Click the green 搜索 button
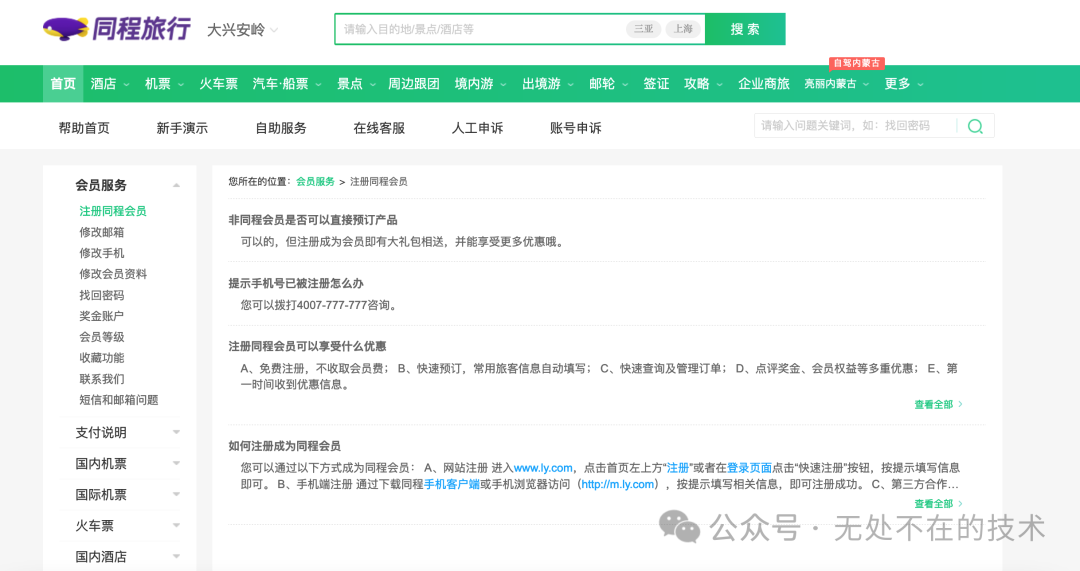 (x=745, y=29)
